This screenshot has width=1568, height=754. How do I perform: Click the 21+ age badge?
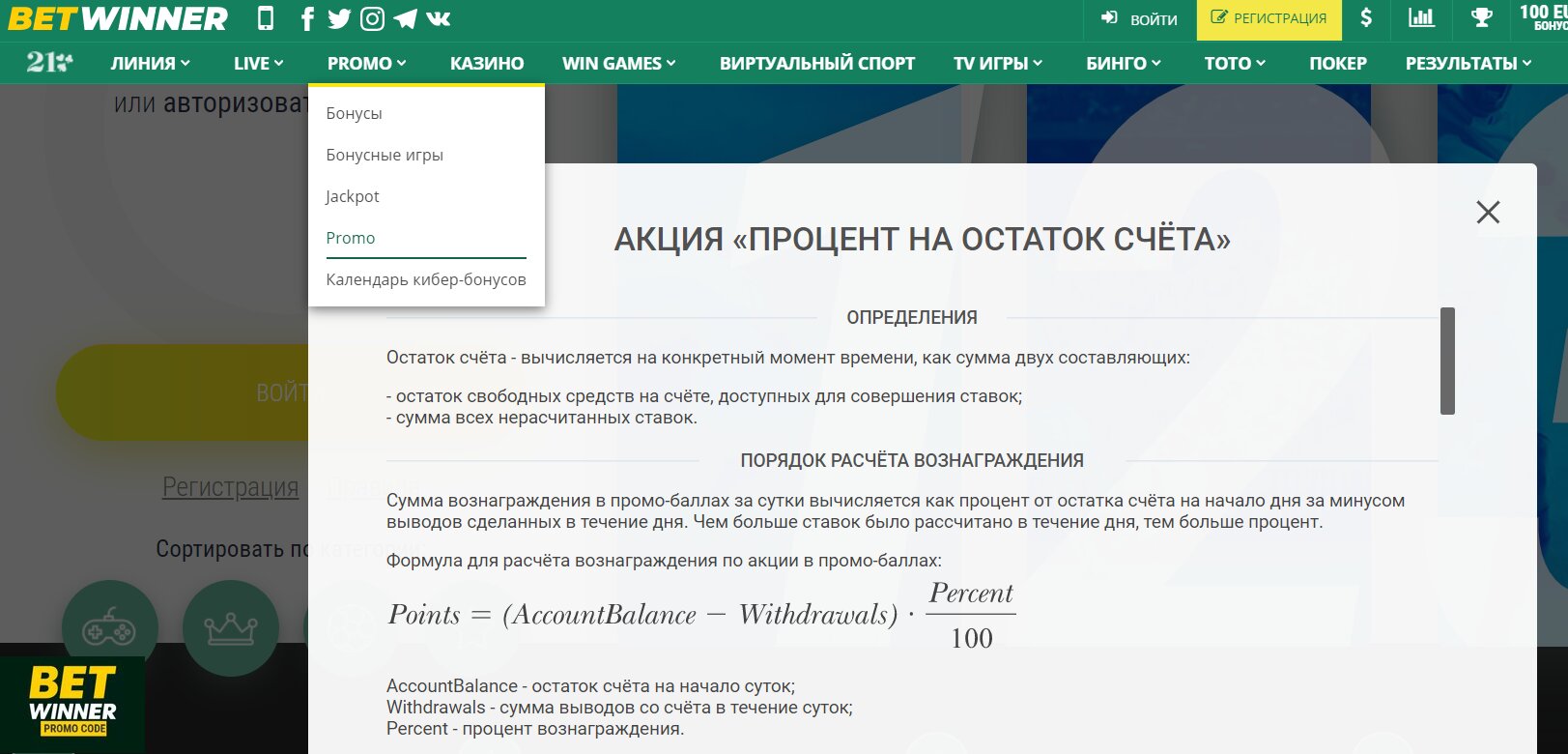coord(49,63)
